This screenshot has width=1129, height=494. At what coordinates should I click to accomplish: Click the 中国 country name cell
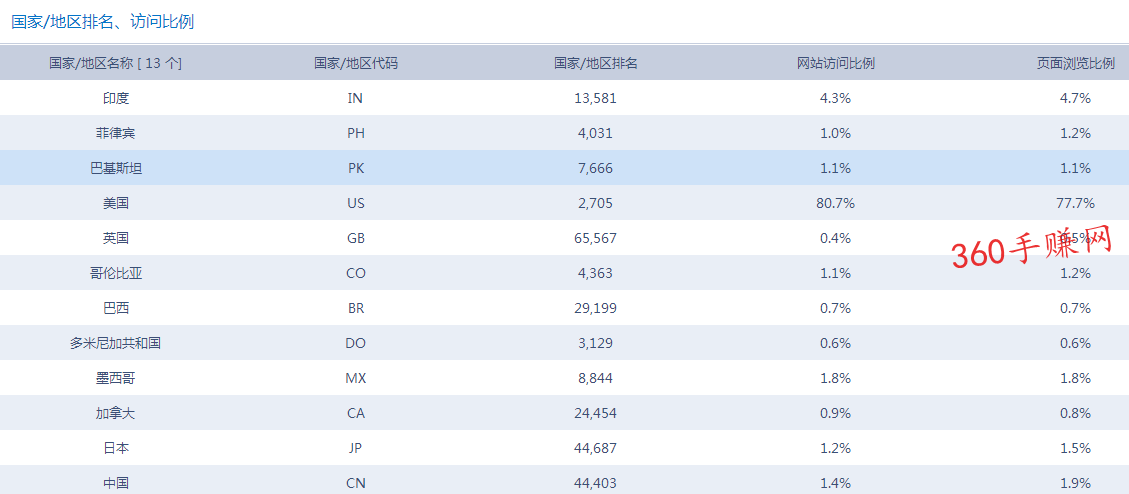[116, 483]
